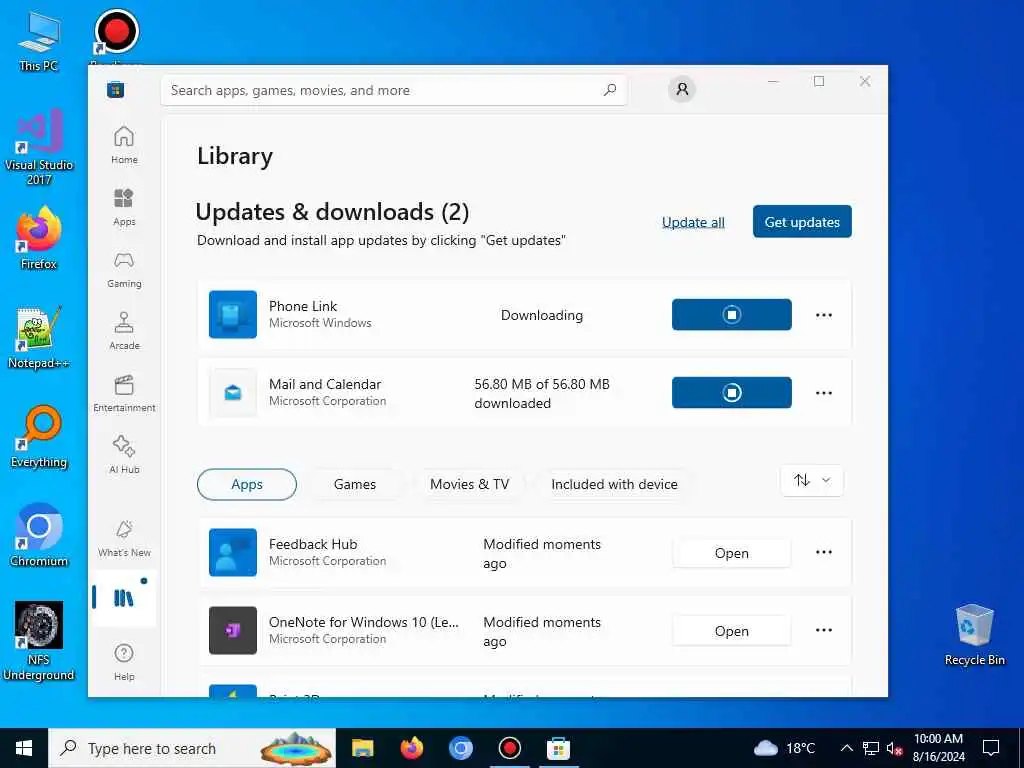
Task: Open the Gaming section
Action: coord(124,269)
